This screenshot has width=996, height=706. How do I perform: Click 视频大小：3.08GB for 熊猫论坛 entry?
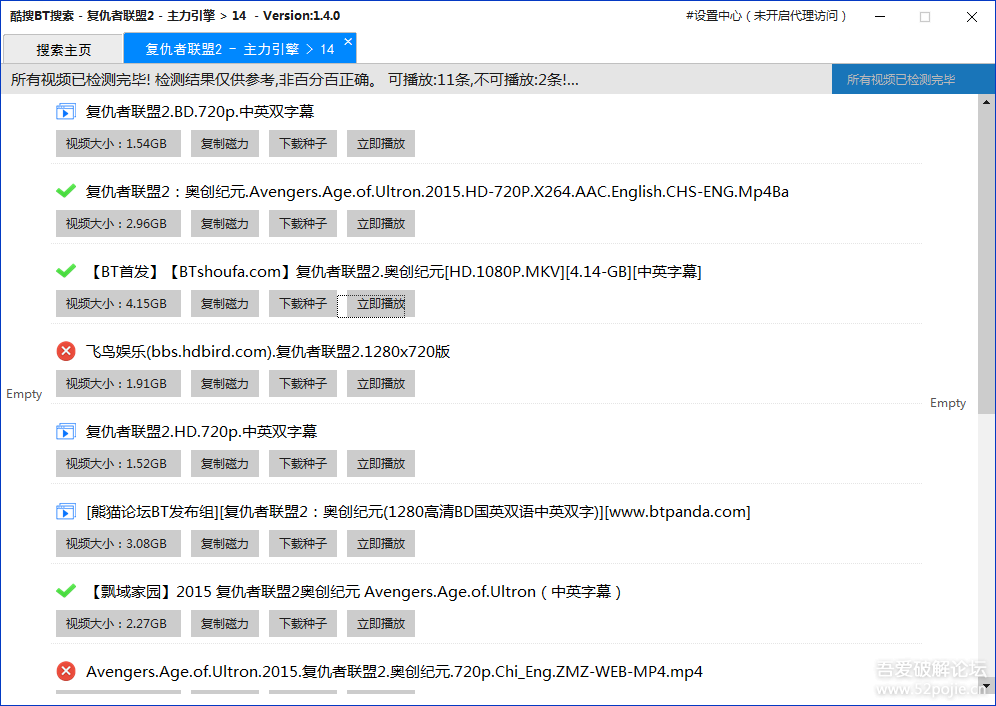pos(118,544)
